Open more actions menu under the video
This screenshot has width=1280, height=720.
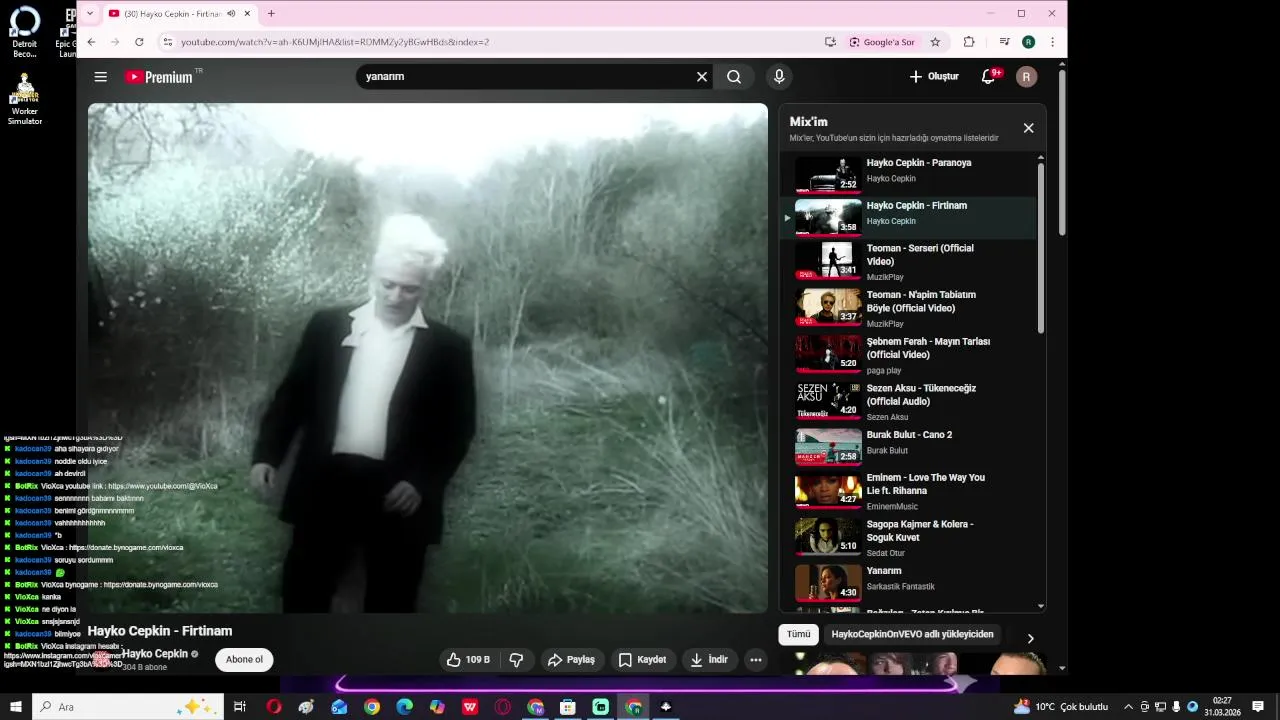(756, 660)
